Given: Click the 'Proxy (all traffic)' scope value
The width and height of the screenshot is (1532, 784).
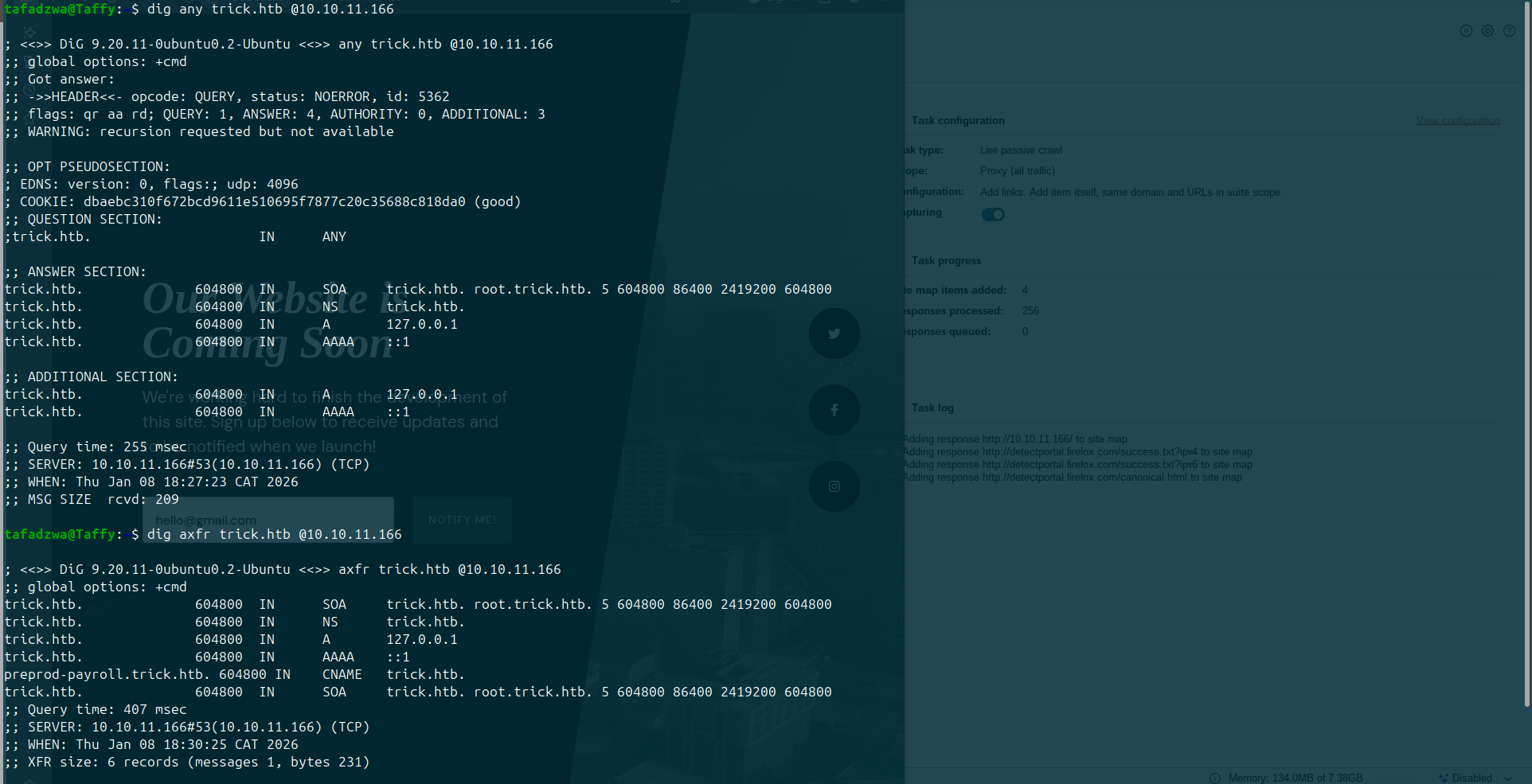Looking at the screenshot, I should coord(1018,171).
